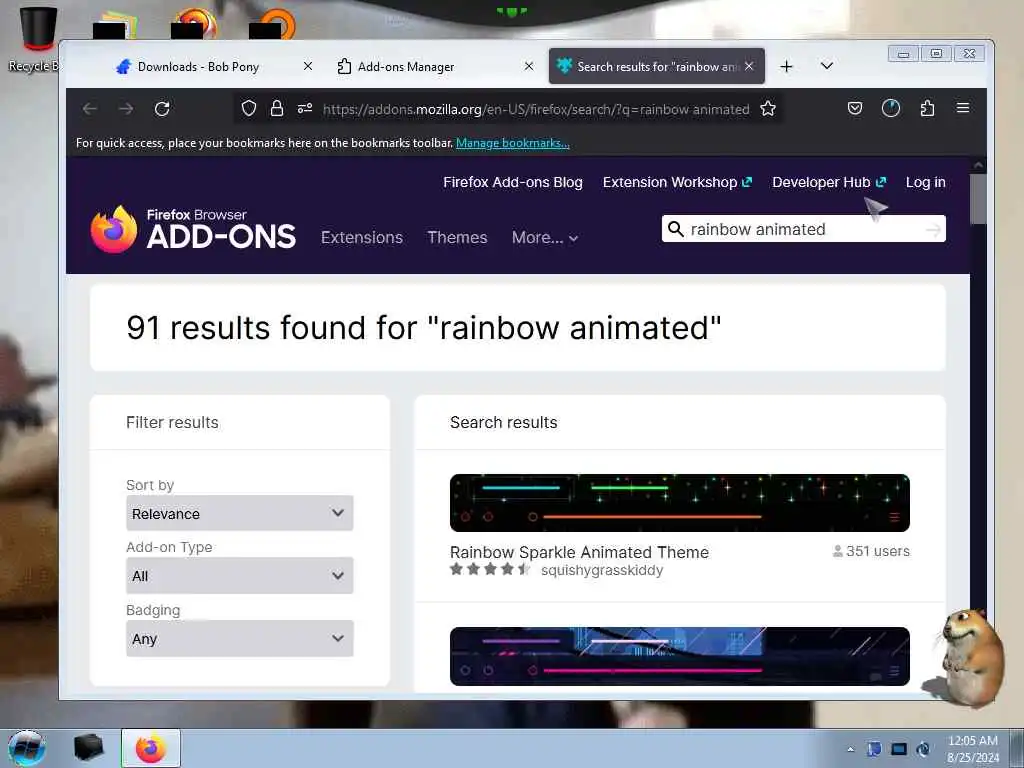Open tracking protection shield icon
Screen dimensions: 1024x768
(x=249, y=108)
